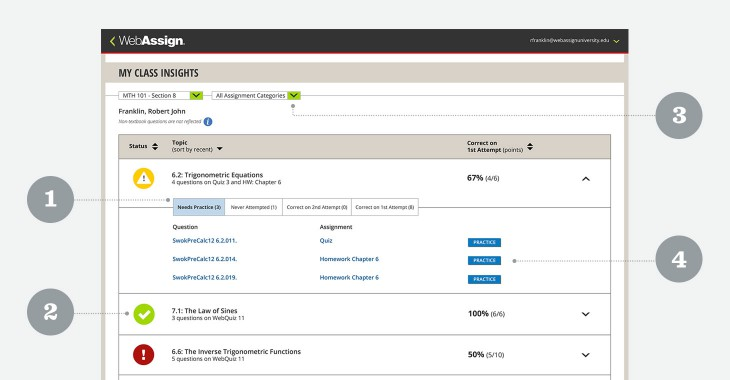Click the student name Franklin, Robert John

(x=152, y=111)
